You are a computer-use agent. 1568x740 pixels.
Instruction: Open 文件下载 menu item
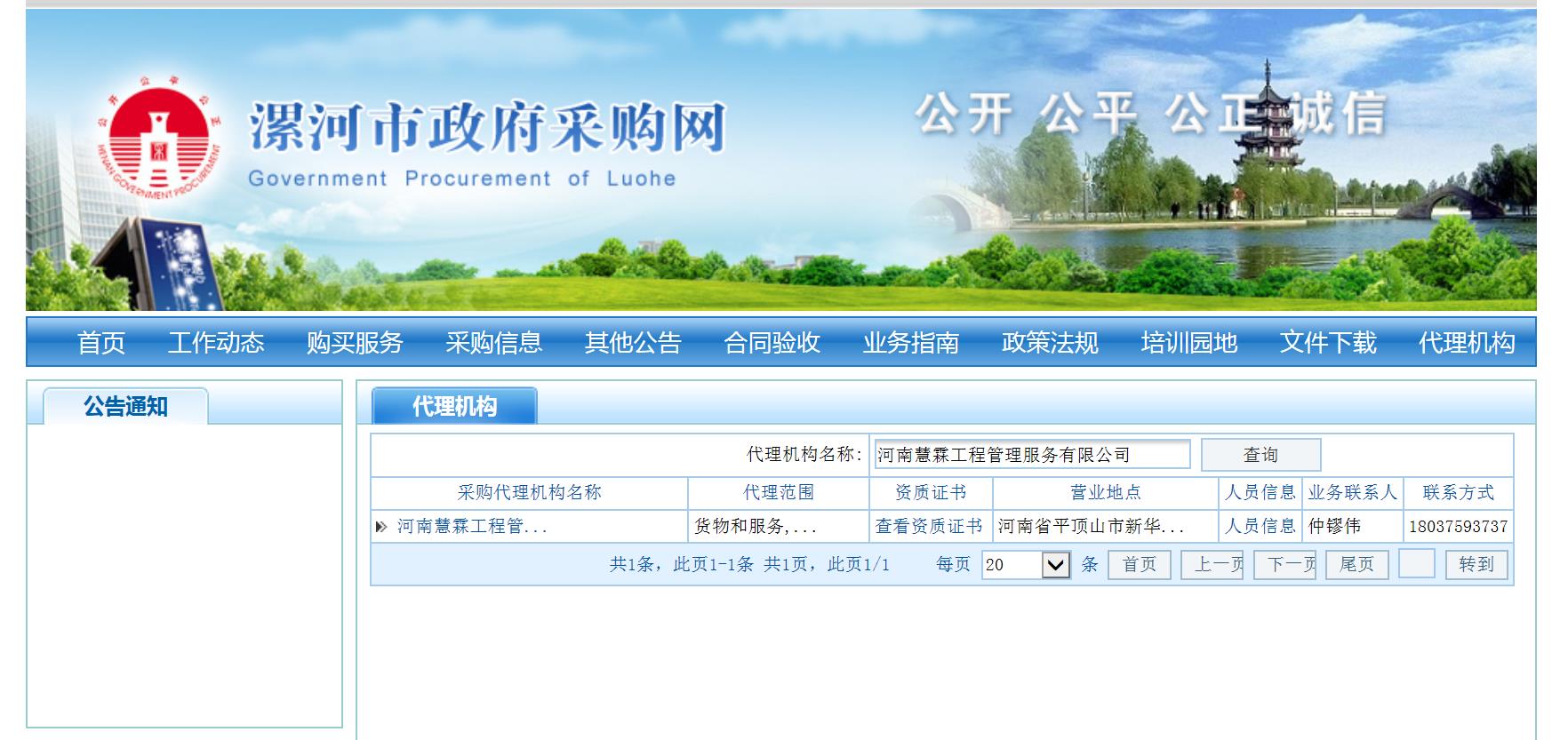[x=1328, y=343]
